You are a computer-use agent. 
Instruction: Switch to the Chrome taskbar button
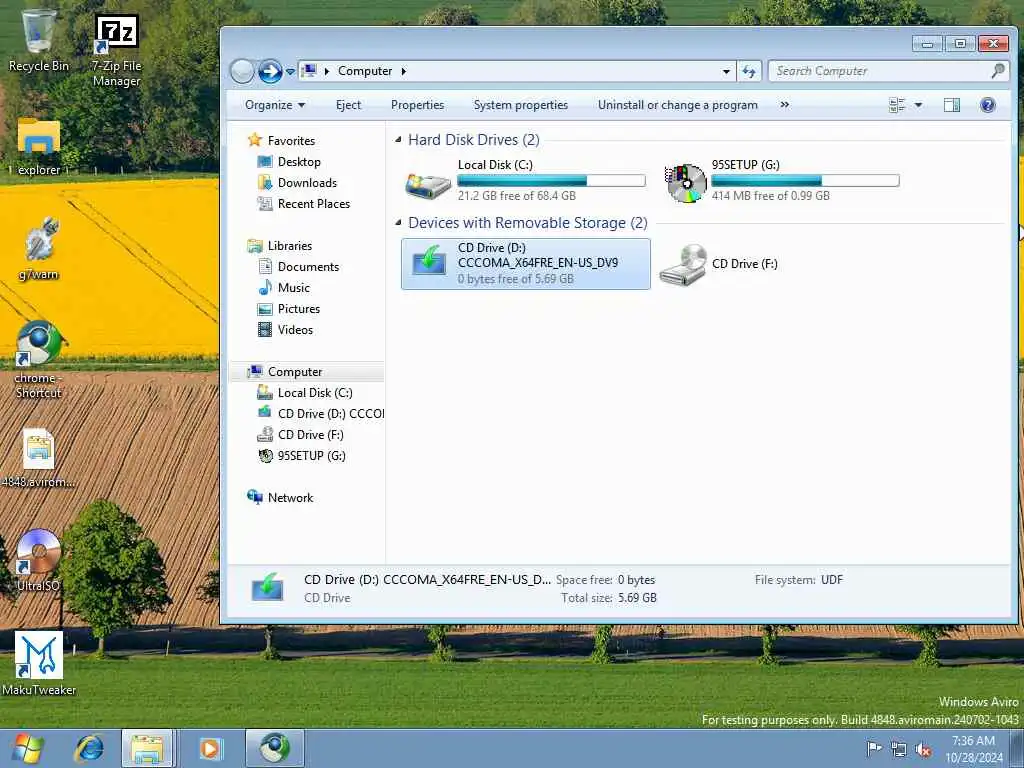click(274, 748)
